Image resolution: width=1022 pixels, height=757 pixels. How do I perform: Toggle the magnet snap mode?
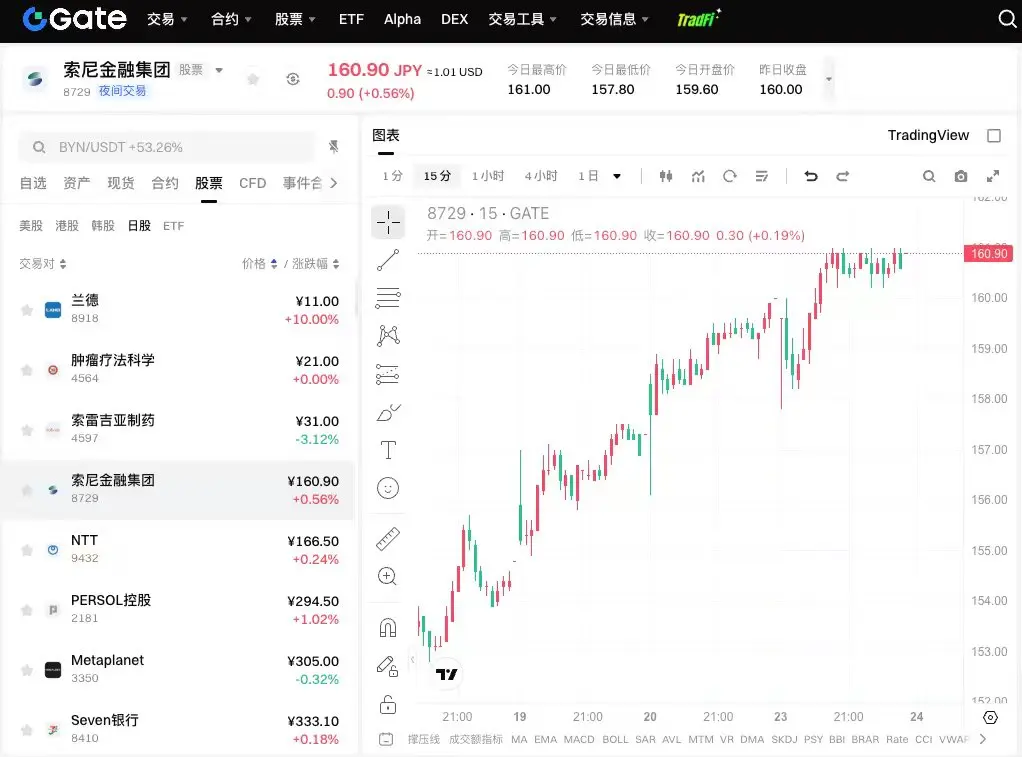pos(388,627)
